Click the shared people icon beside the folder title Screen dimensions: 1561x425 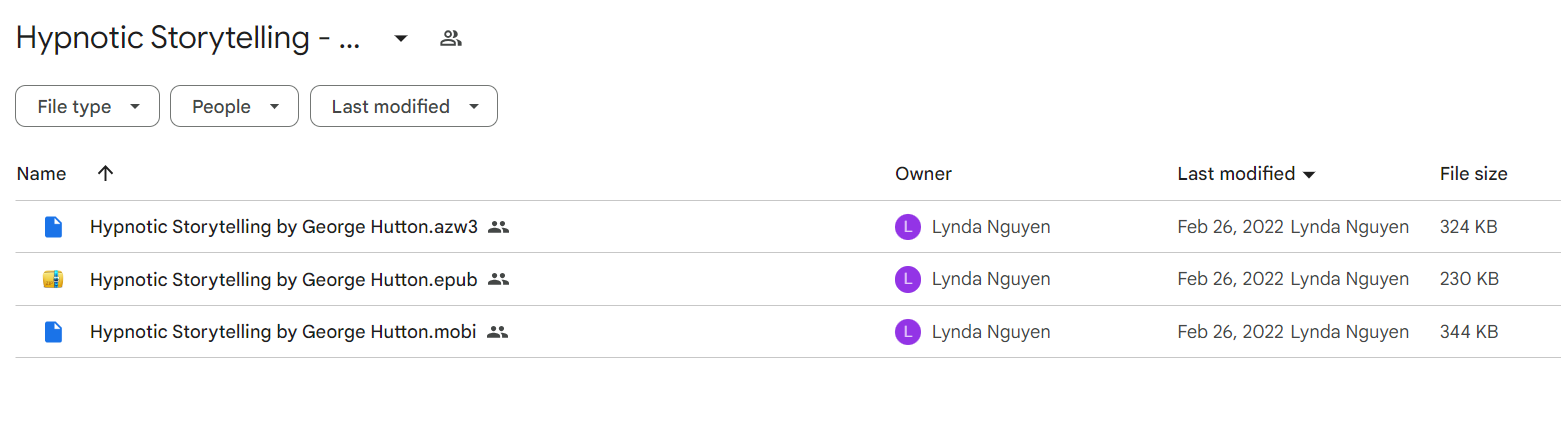451,39
